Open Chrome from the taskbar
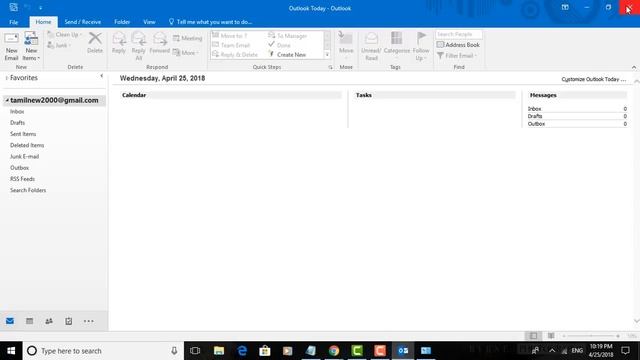 tap(334, 351)
